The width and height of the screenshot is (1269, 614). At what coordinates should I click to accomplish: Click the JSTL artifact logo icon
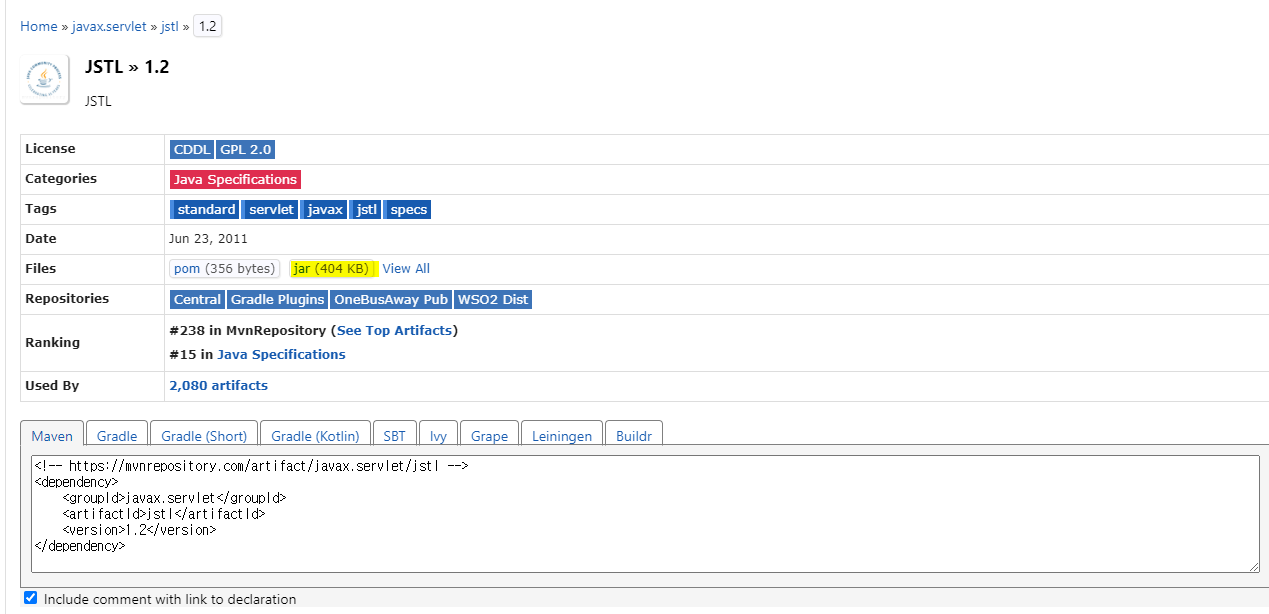pos(45,79)
